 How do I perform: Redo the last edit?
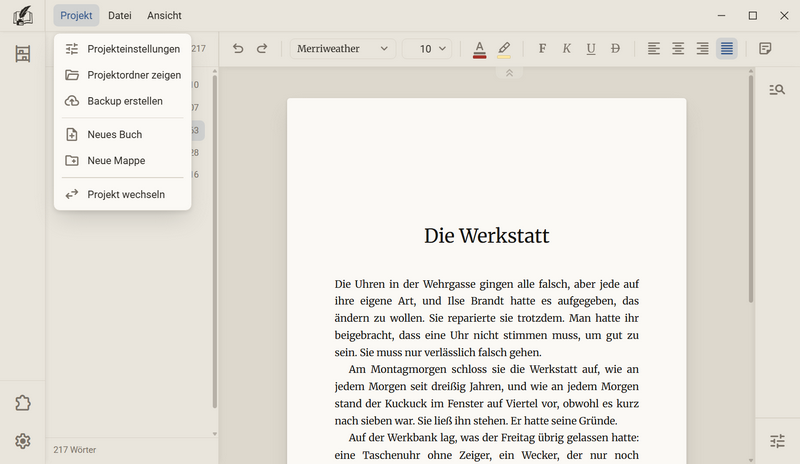(262, 48)
